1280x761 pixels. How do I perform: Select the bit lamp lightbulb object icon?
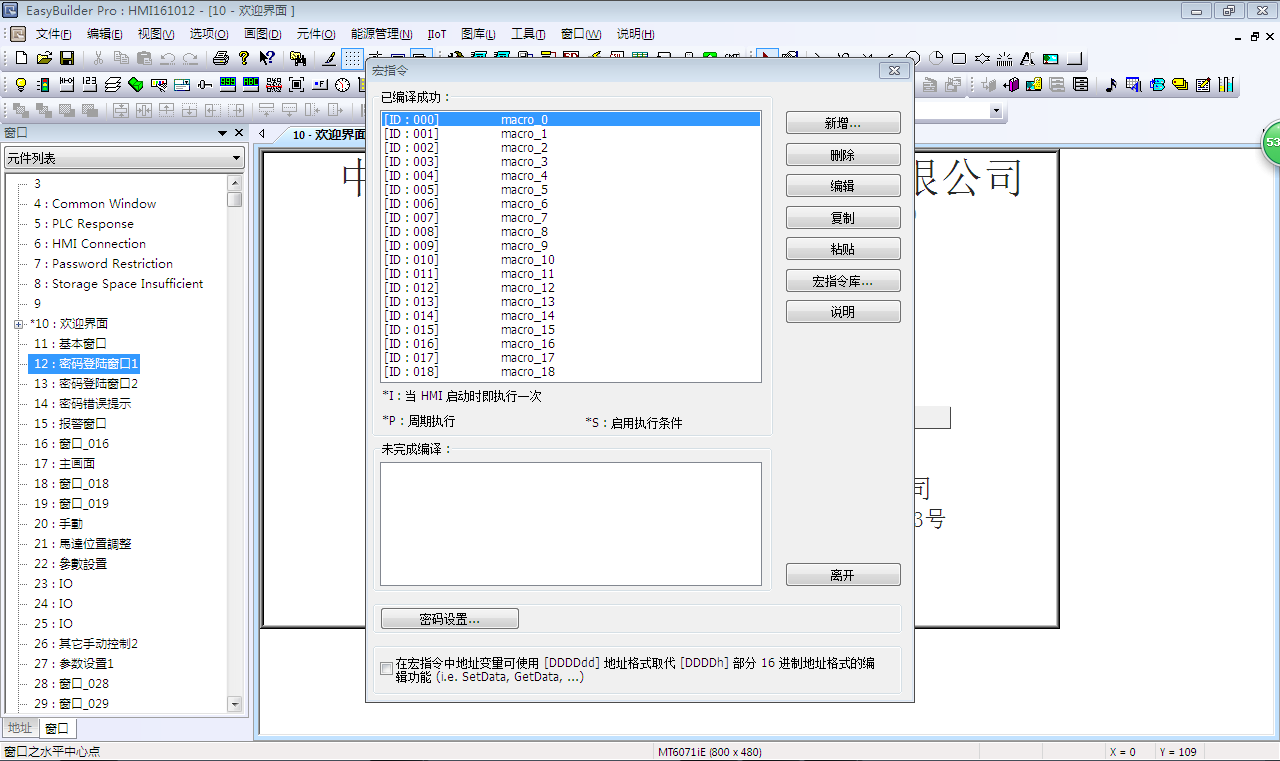click(20, 85)
